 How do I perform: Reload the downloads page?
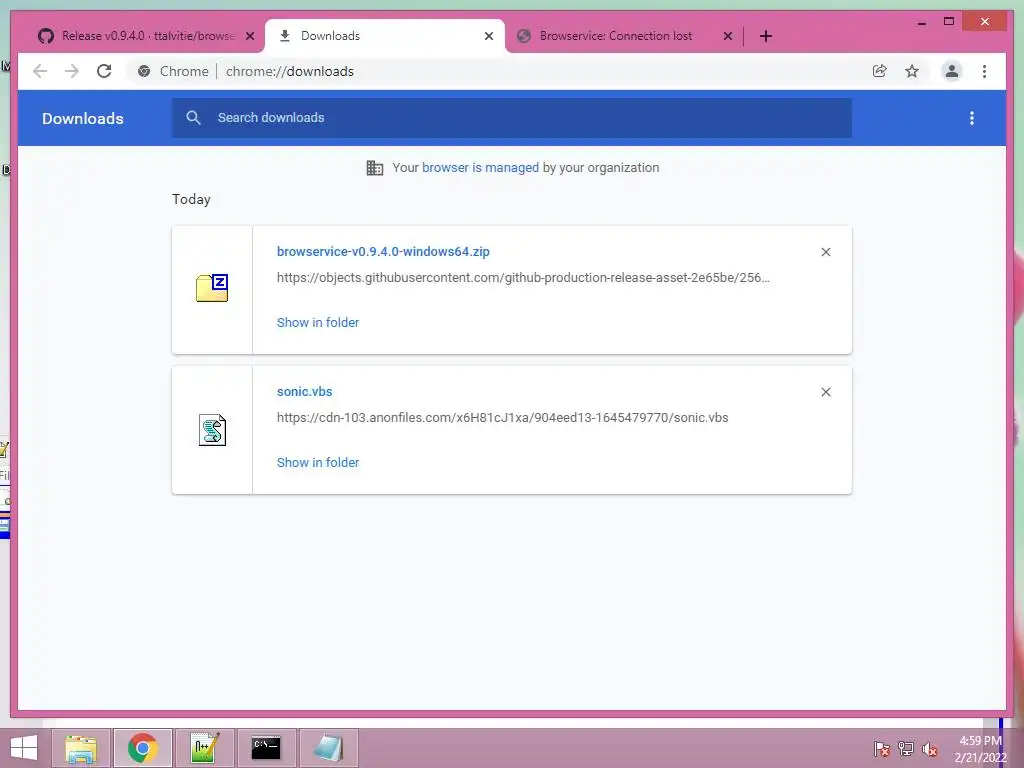pos(104,71)
